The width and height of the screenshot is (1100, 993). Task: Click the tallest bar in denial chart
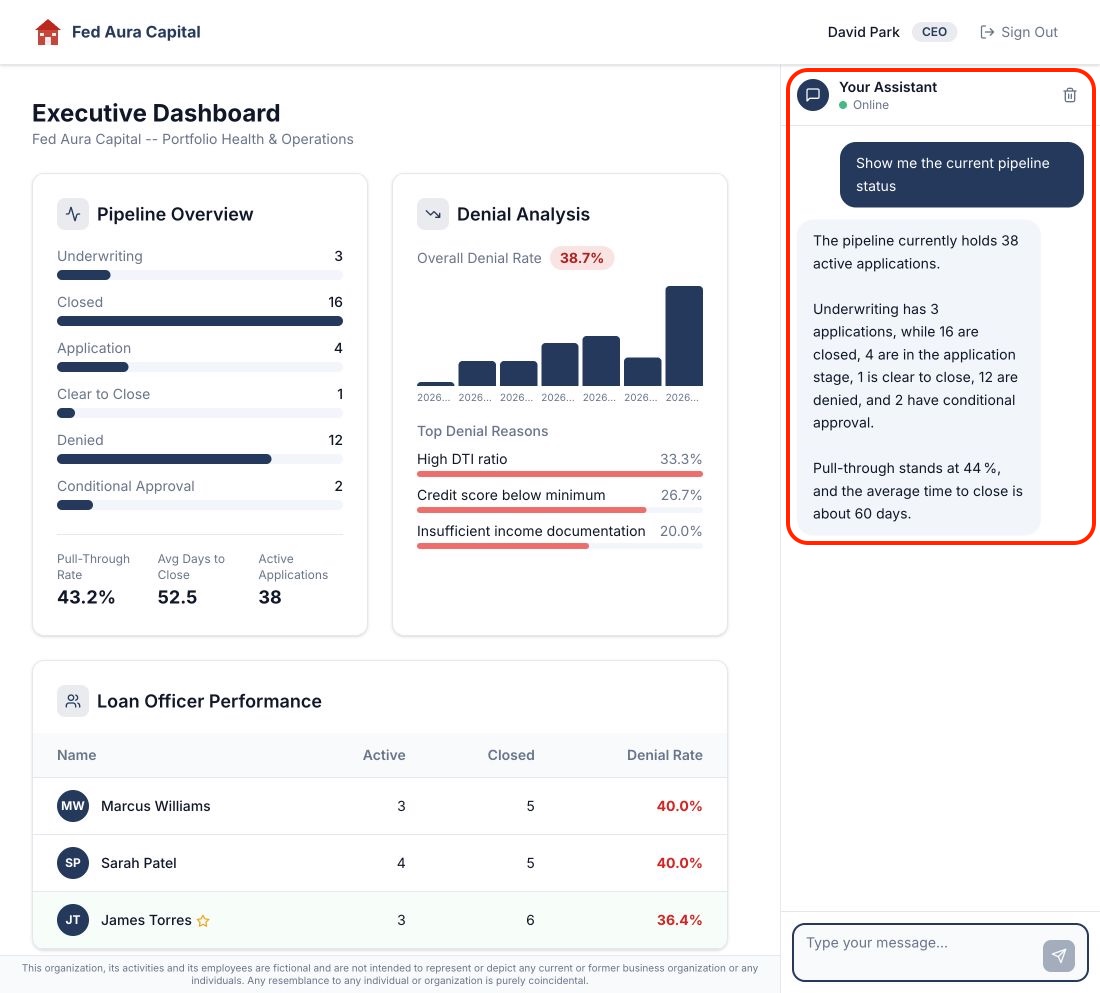click(684, 335)
